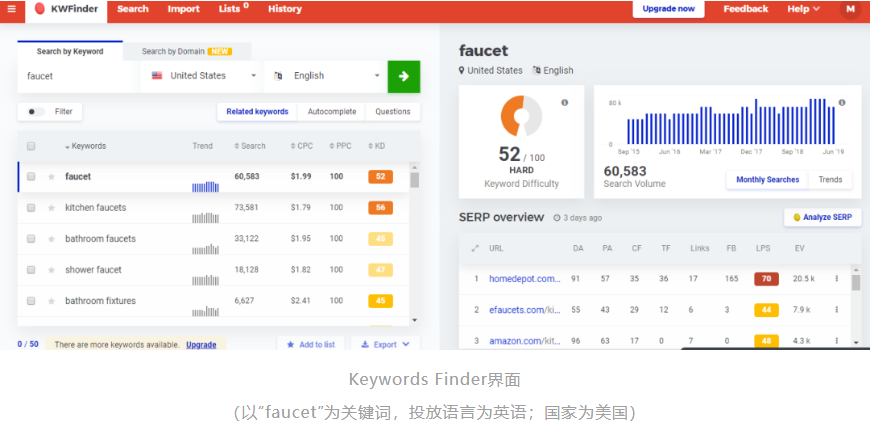Click the faucet trend mini chart
The height and width of the screenshot is (430, 872).
(x=205, y=187)
